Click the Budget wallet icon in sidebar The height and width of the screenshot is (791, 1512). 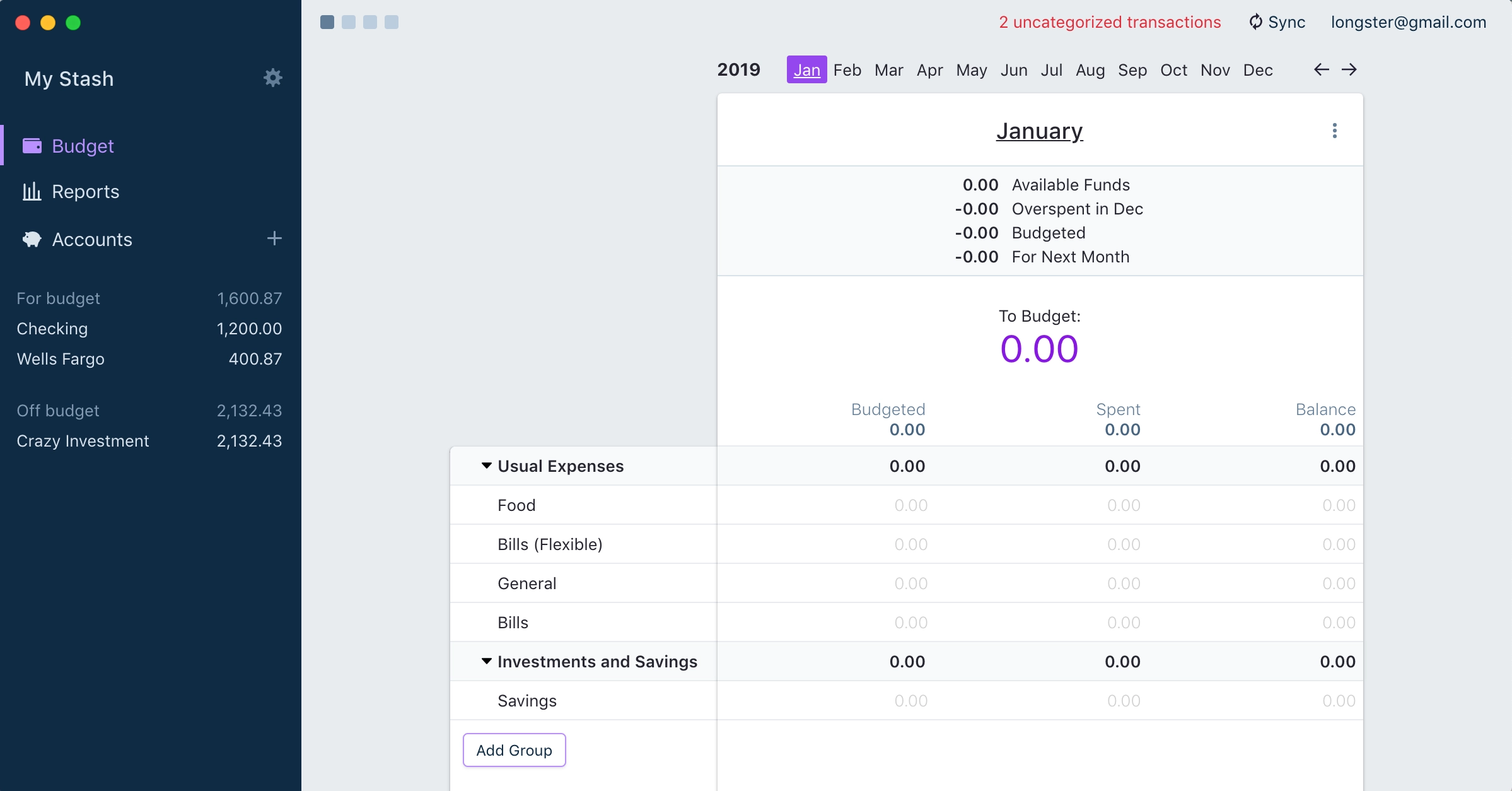click(32, 146)
